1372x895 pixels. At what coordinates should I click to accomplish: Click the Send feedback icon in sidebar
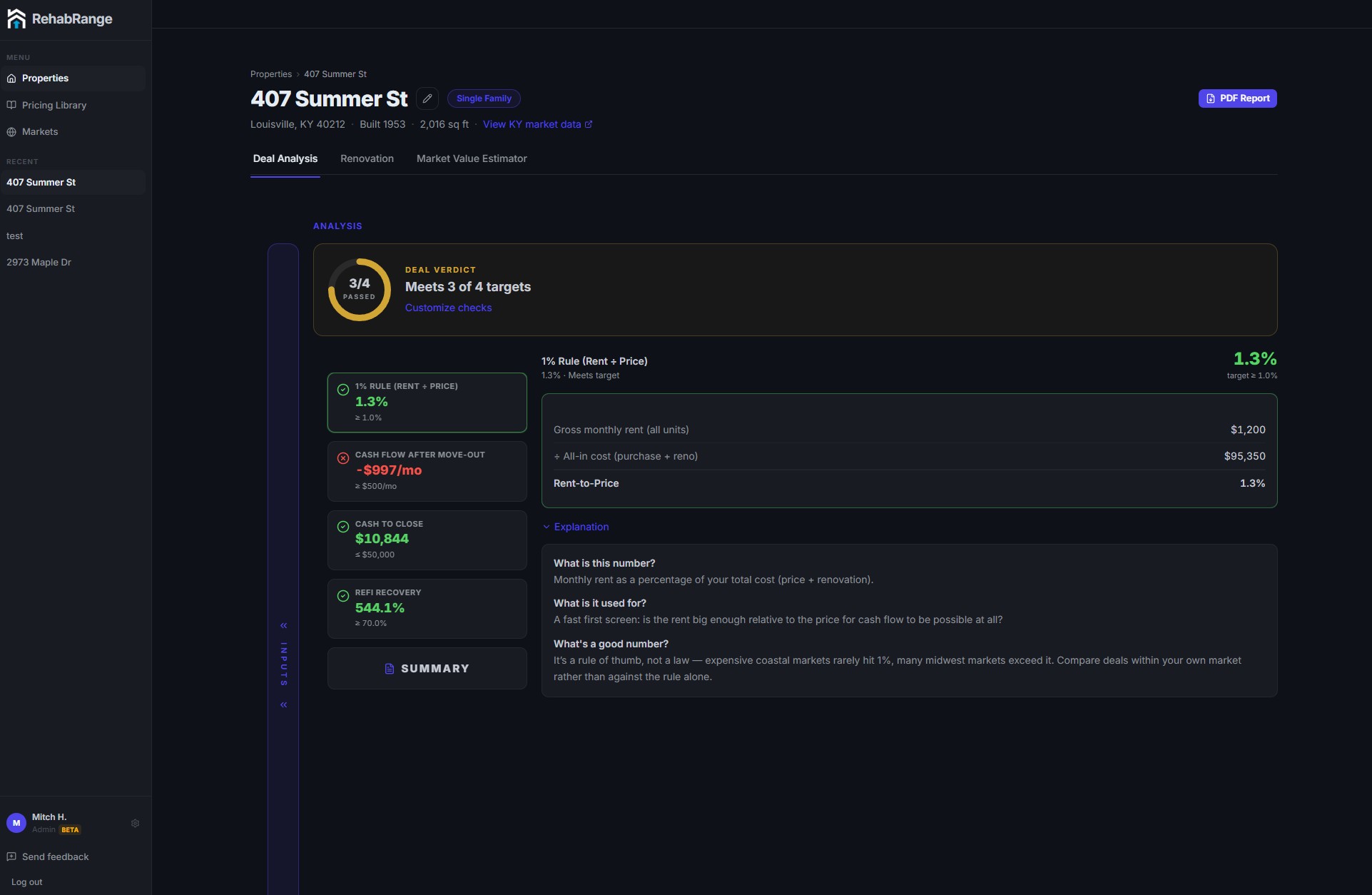(11, 856)
